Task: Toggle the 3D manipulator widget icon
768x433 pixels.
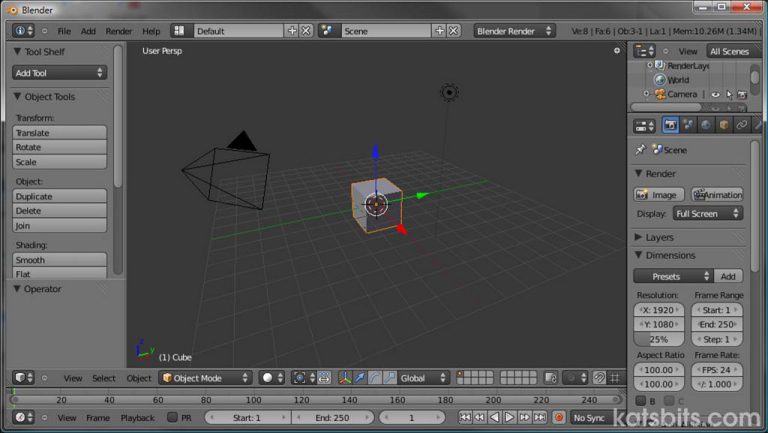Action: 344,378
